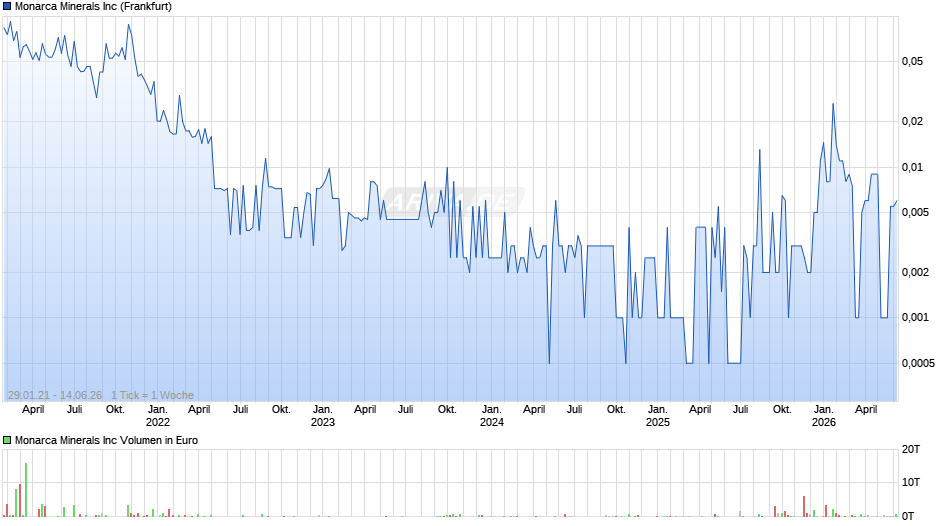The height and width of the screenshot is (526, 940).
Task: Click the 0,02 price axis label
Action: point(912,121)
